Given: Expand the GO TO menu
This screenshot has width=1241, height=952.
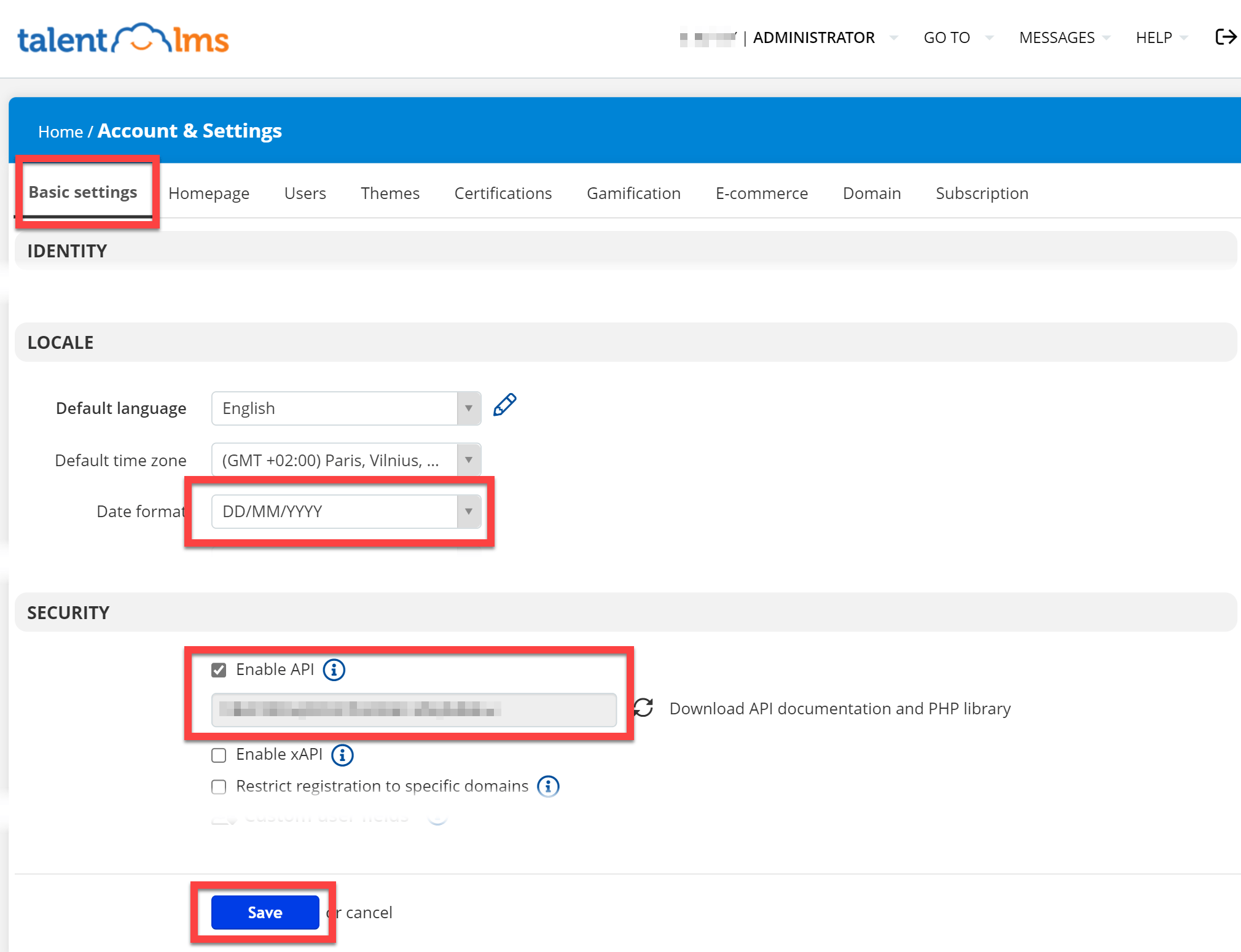Looking at the screenshot, I should click(x=958, y=37).
